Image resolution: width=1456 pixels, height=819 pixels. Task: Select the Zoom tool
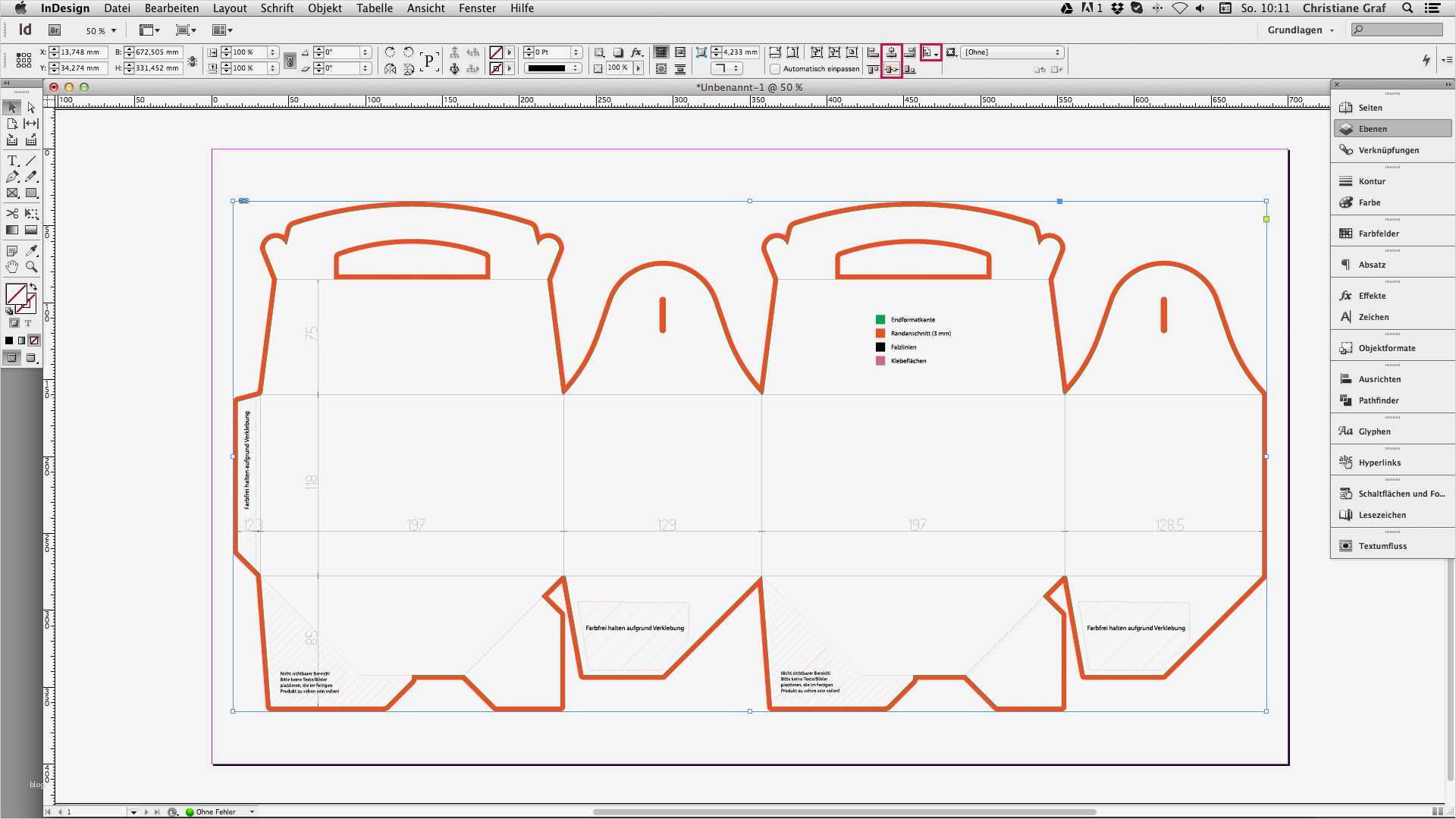(x=30, y=266)
